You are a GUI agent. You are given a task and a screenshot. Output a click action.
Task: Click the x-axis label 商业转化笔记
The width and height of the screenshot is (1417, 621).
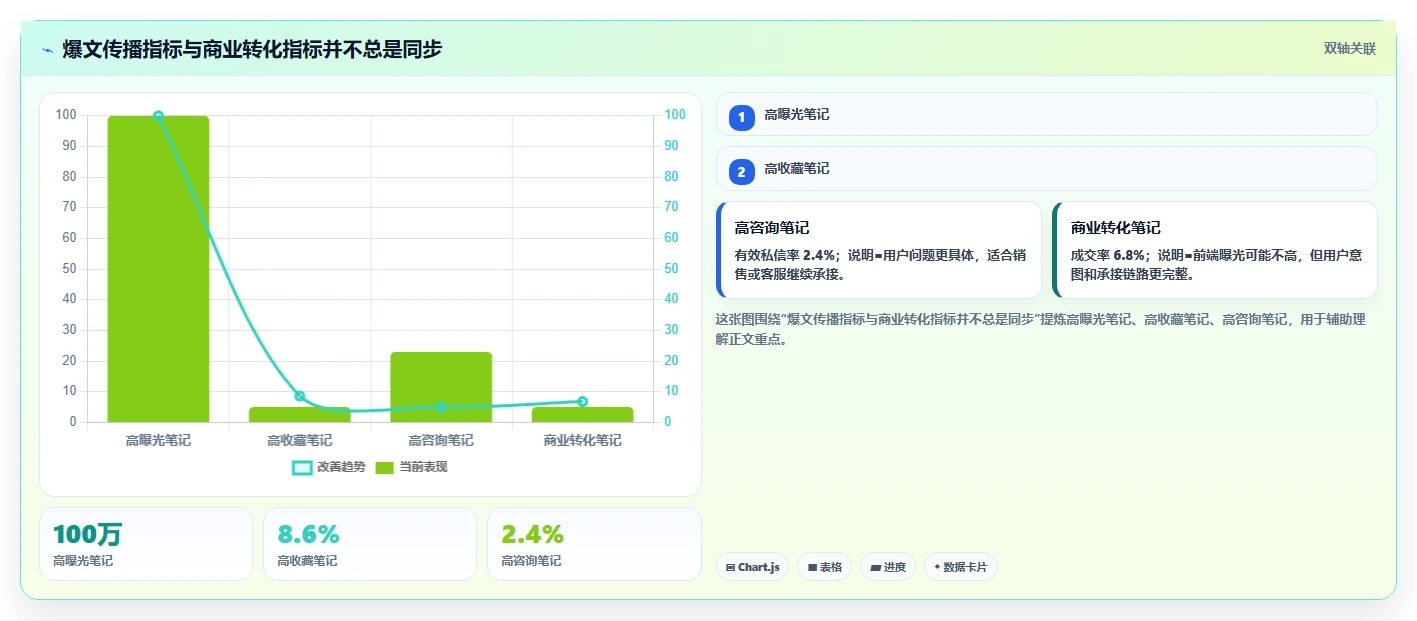583,440
